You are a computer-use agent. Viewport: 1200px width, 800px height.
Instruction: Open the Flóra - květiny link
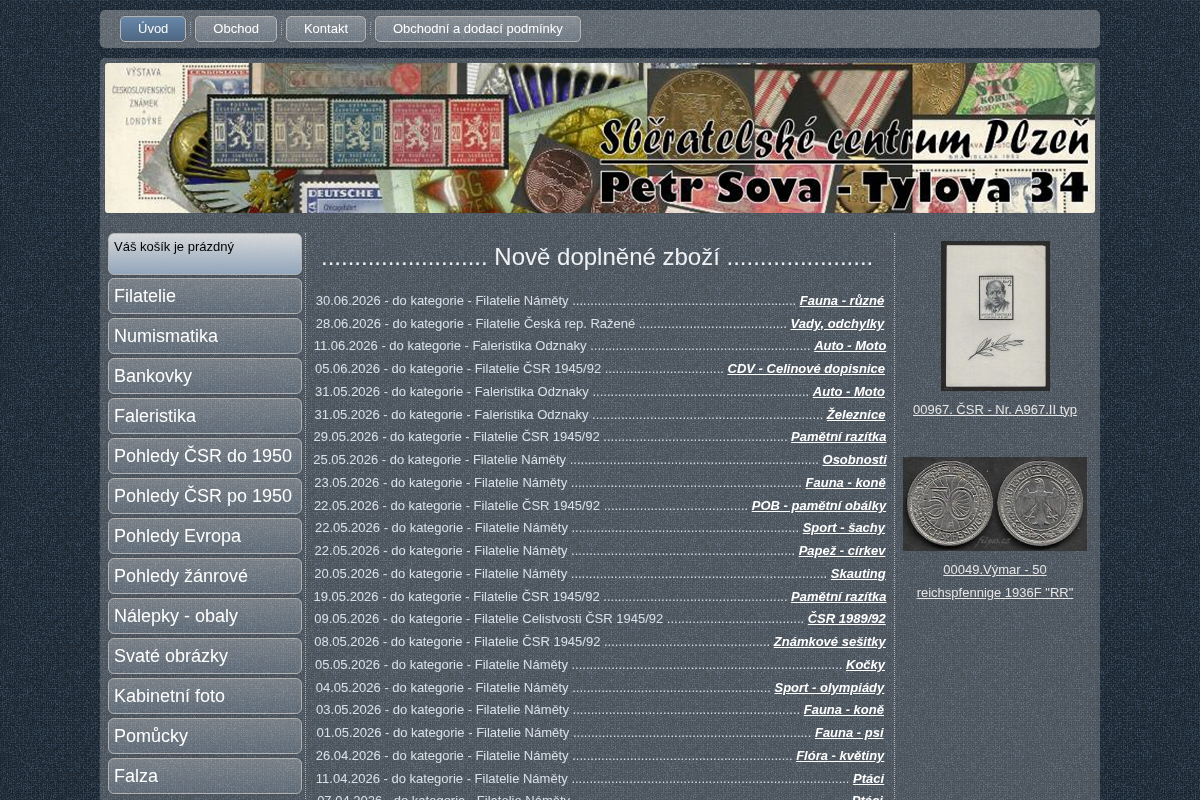tap(840, 756)
